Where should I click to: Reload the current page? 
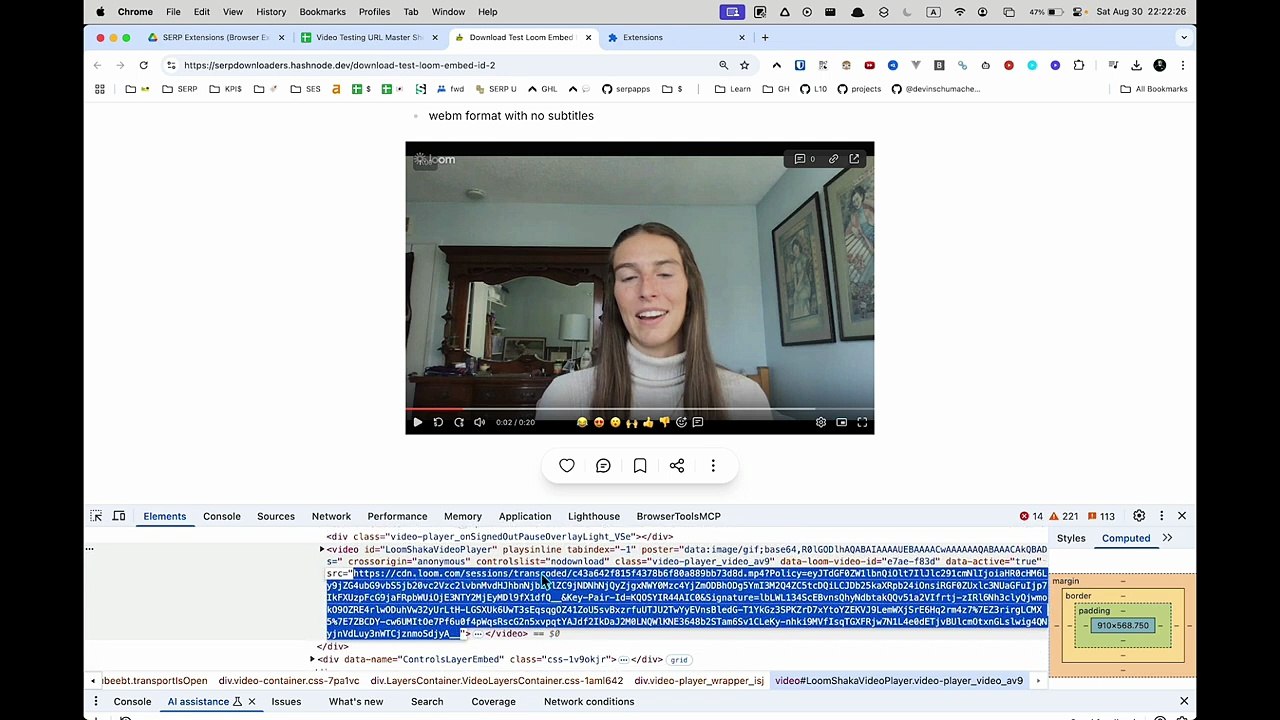(x=143, y=65)
